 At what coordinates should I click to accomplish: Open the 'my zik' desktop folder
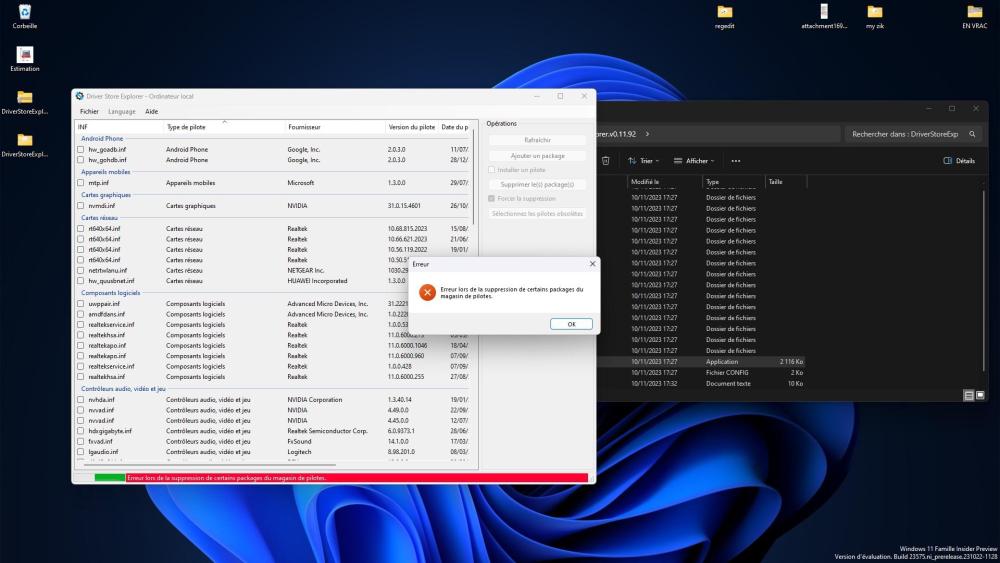(875, 13)
